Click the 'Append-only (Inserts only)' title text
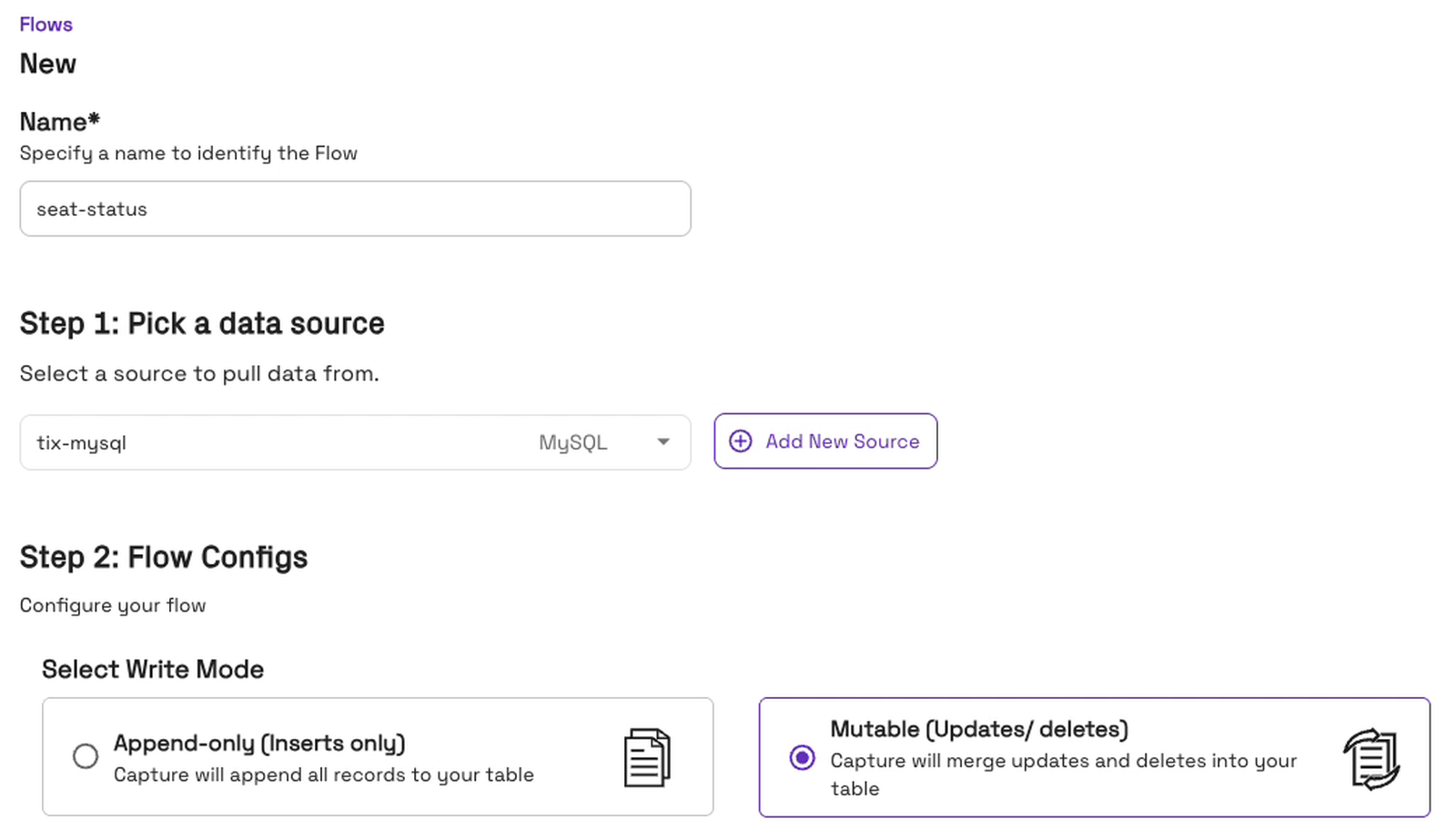Screen dimensions: 1456x840 (259, 744)
